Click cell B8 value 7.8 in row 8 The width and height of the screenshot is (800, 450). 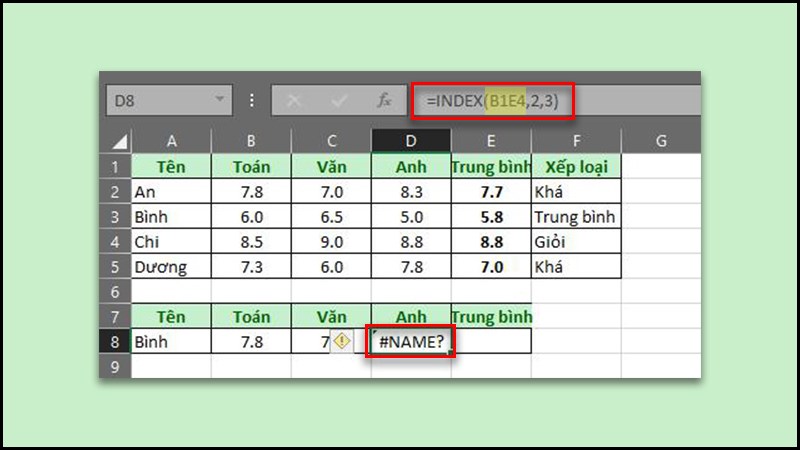(251, 342)
